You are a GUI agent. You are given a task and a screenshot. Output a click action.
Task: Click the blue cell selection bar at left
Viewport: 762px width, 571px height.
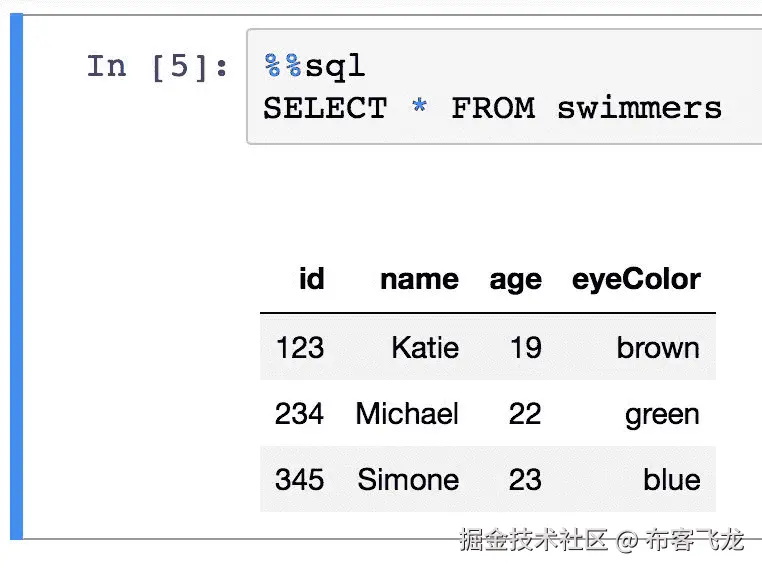pyautogui.click(x=16, y=280)
